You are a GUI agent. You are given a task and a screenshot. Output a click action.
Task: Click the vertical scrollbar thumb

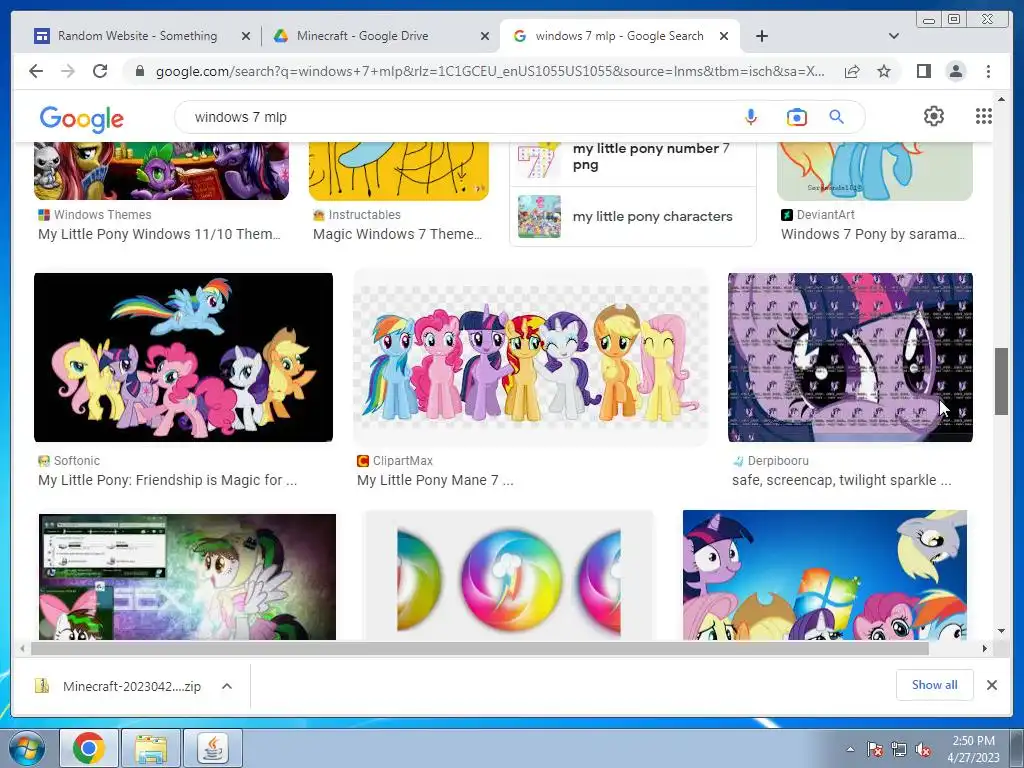[x=1001, y=381]
